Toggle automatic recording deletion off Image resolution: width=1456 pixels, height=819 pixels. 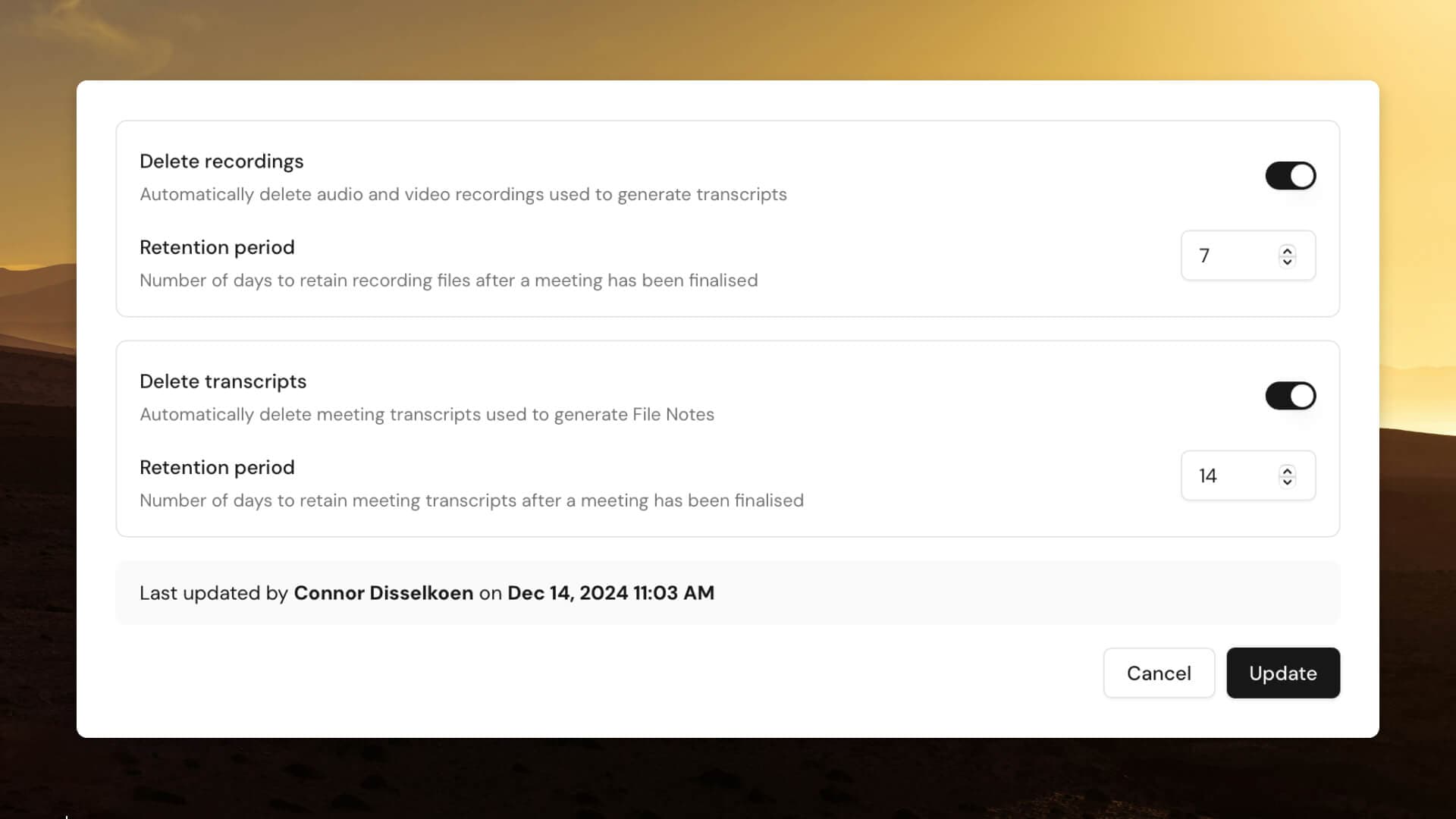(1290, 175)
